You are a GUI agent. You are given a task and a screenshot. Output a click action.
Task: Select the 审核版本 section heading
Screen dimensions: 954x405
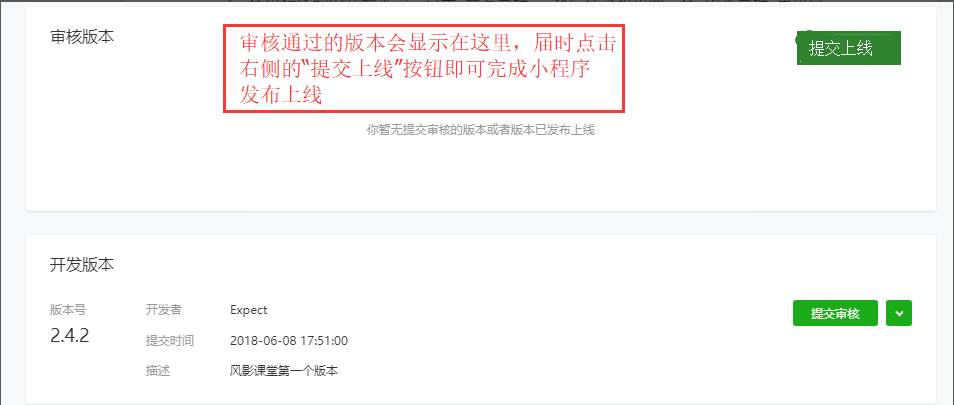tap(82, 36)
